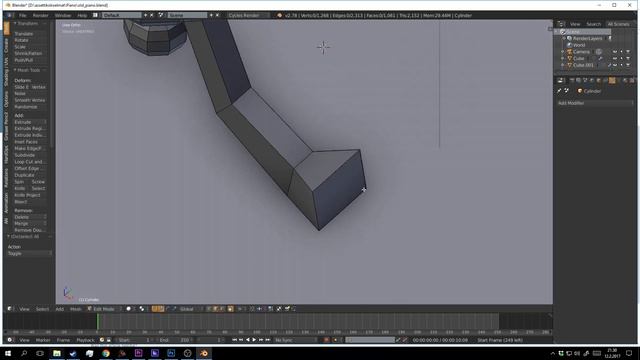Viewport: 640px width, 360px height.
Task: Click Blender icon in taskbar
Action: (204, 353)
